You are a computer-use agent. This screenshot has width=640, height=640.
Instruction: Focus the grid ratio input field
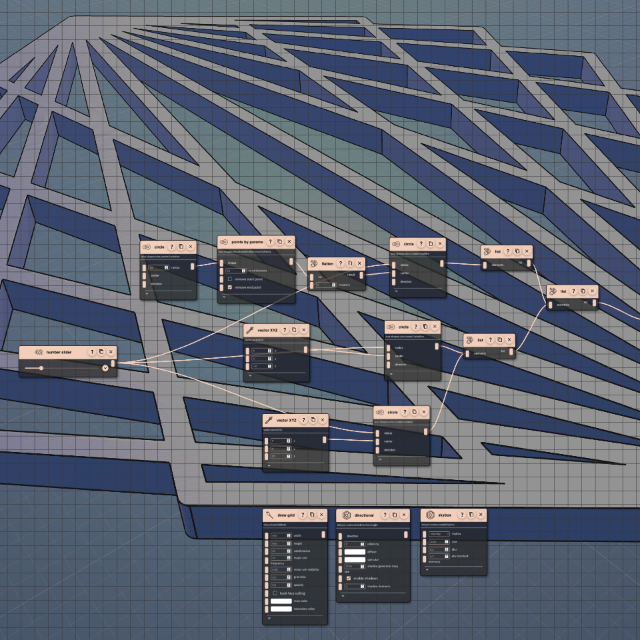click(x=281, y=578)
